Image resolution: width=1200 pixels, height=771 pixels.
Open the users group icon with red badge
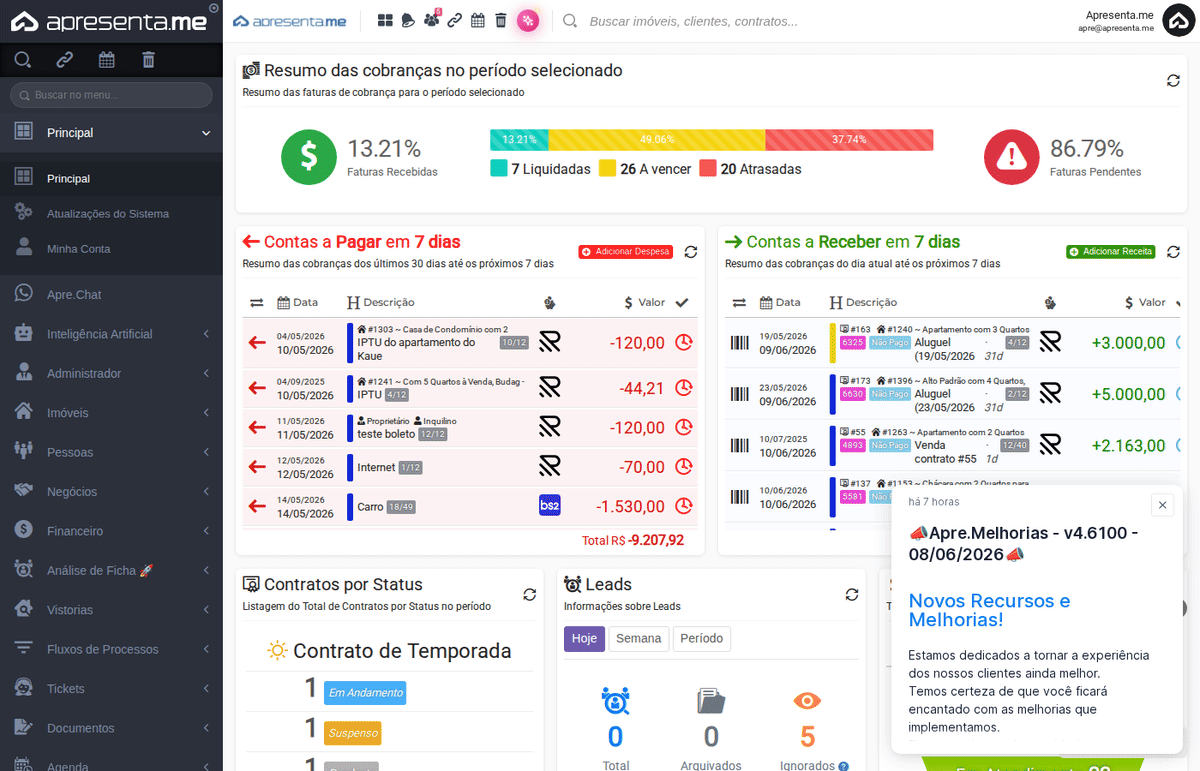point(431,20)
